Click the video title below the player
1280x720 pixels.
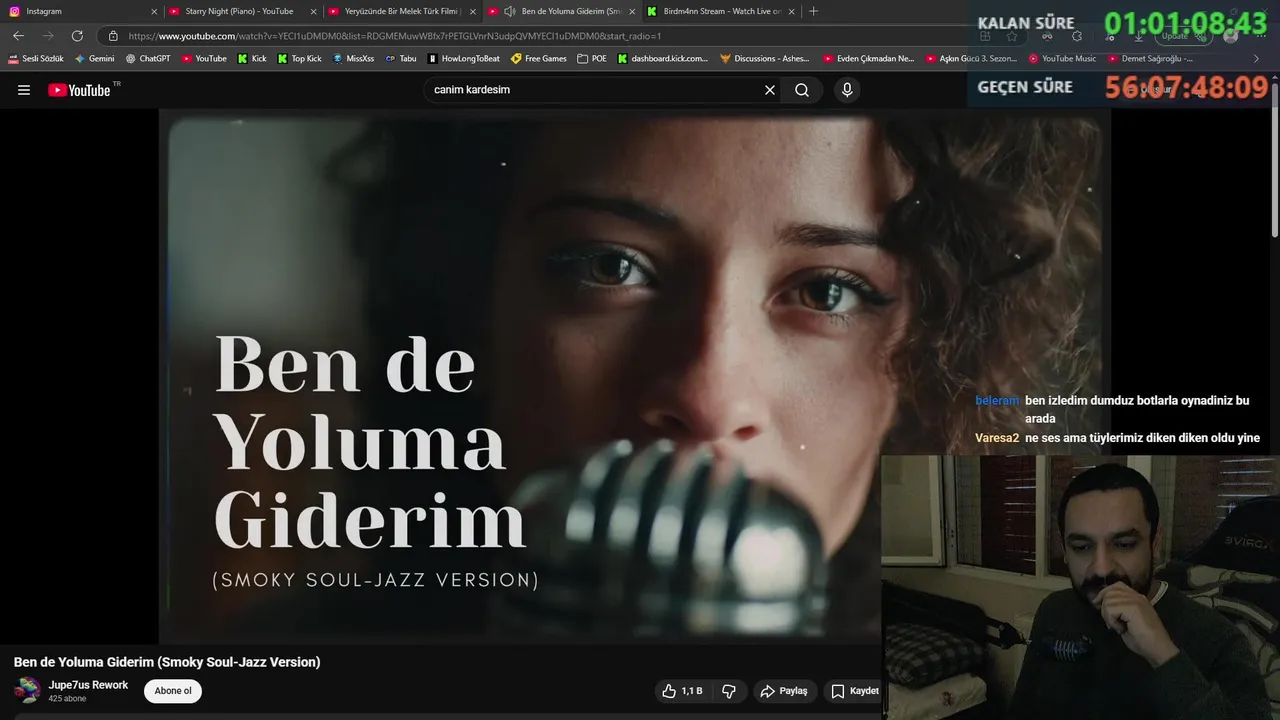pos(167,662)
